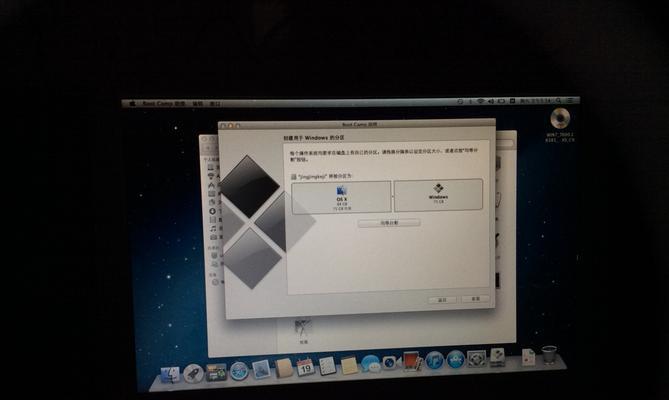669x400 pixels.
Task: Click the music note item in background Finder sidebar
Action: (x=212, y=229)
